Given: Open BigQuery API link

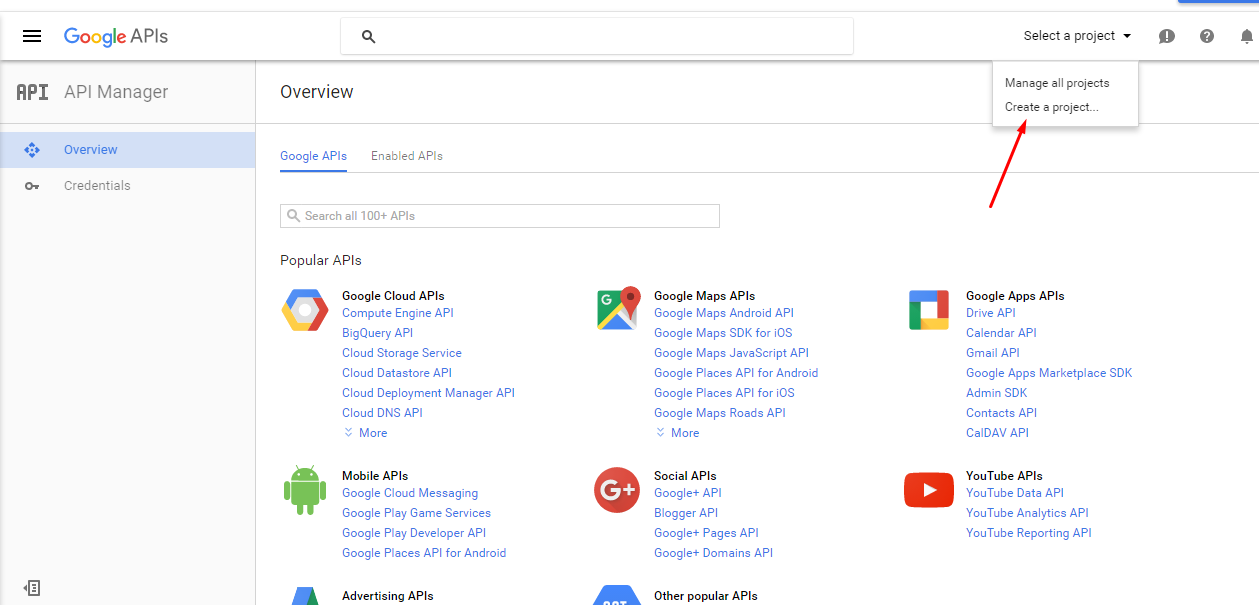Looking at the screenshot, I should (377, 333).
